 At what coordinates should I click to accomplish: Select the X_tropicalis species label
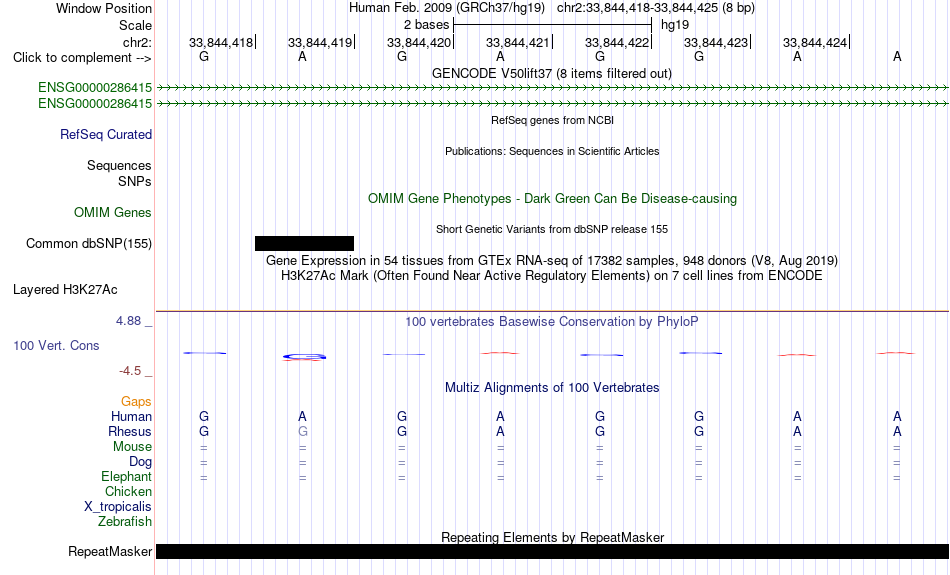point(118,507)
